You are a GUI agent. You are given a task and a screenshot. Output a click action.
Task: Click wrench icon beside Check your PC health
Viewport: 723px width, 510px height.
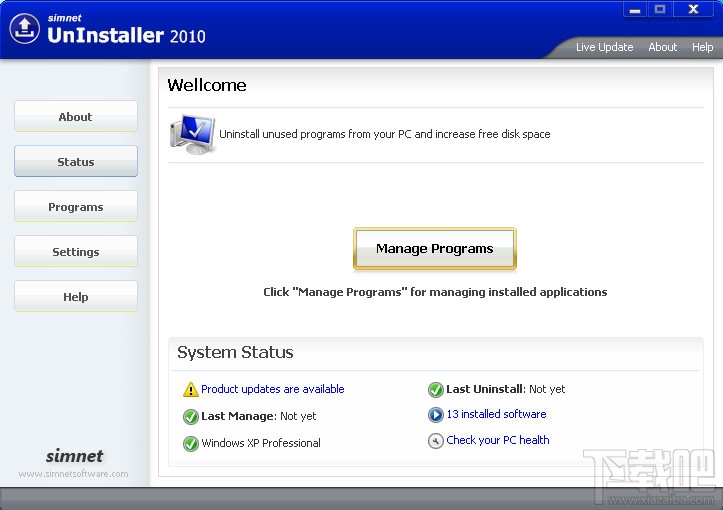[x=436, y=441]
